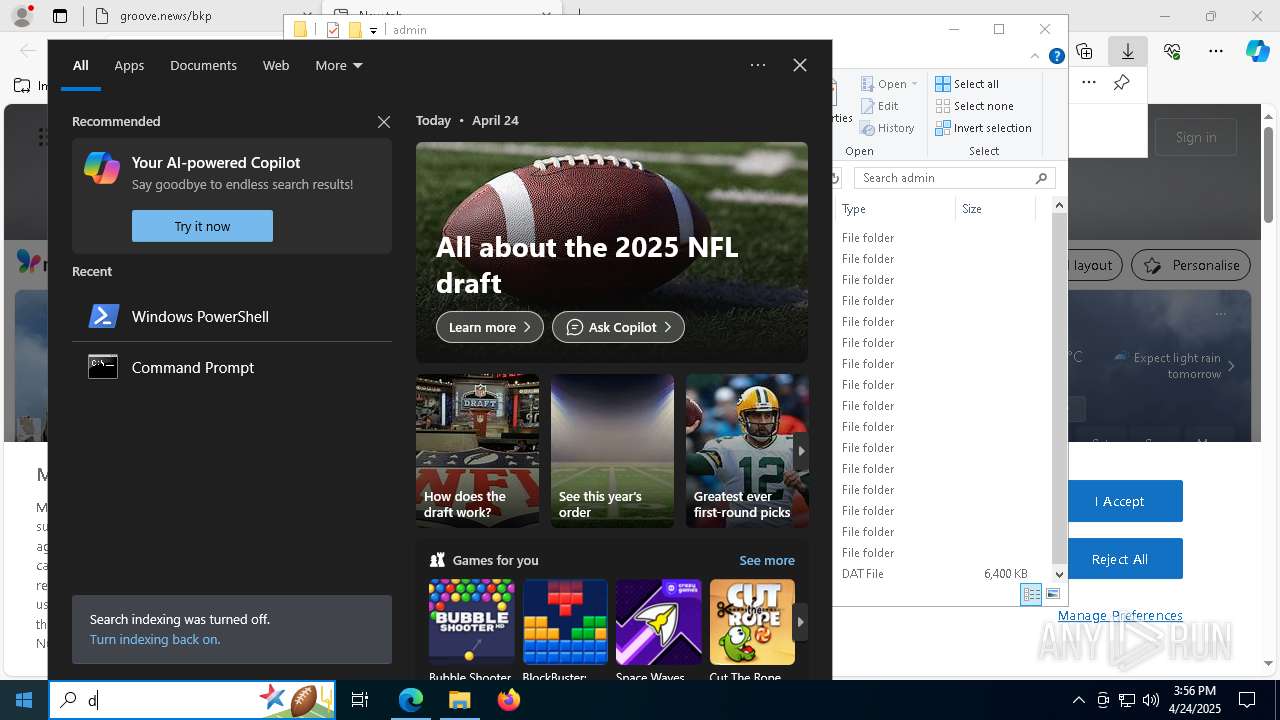Select the Documents search tab
The image size is (1280, 720).
(203, 65)
